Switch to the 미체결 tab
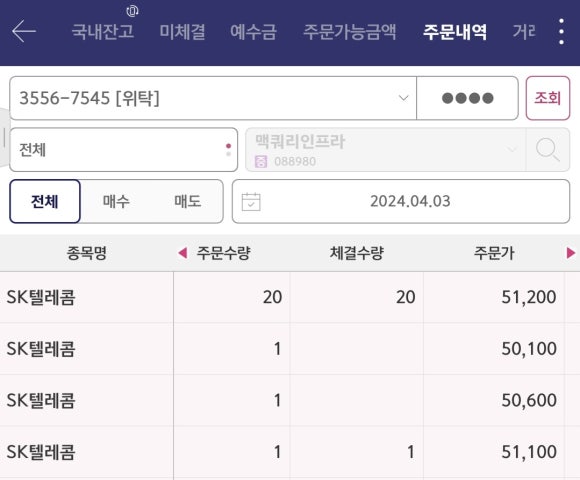This screenshot has width=580, height=480. (x=182, y=31)
